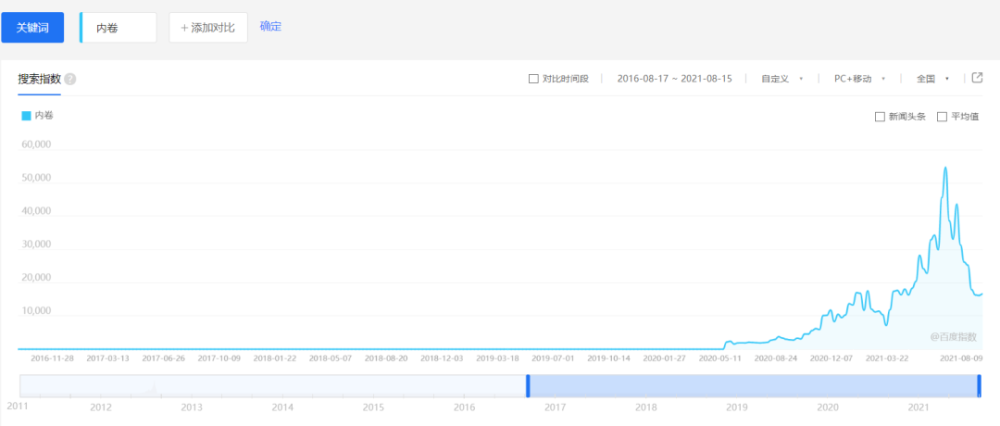The image size is (1000, 426).
Task: Open the export share icon
Action: pyautogui.click(x=976, y=78)
